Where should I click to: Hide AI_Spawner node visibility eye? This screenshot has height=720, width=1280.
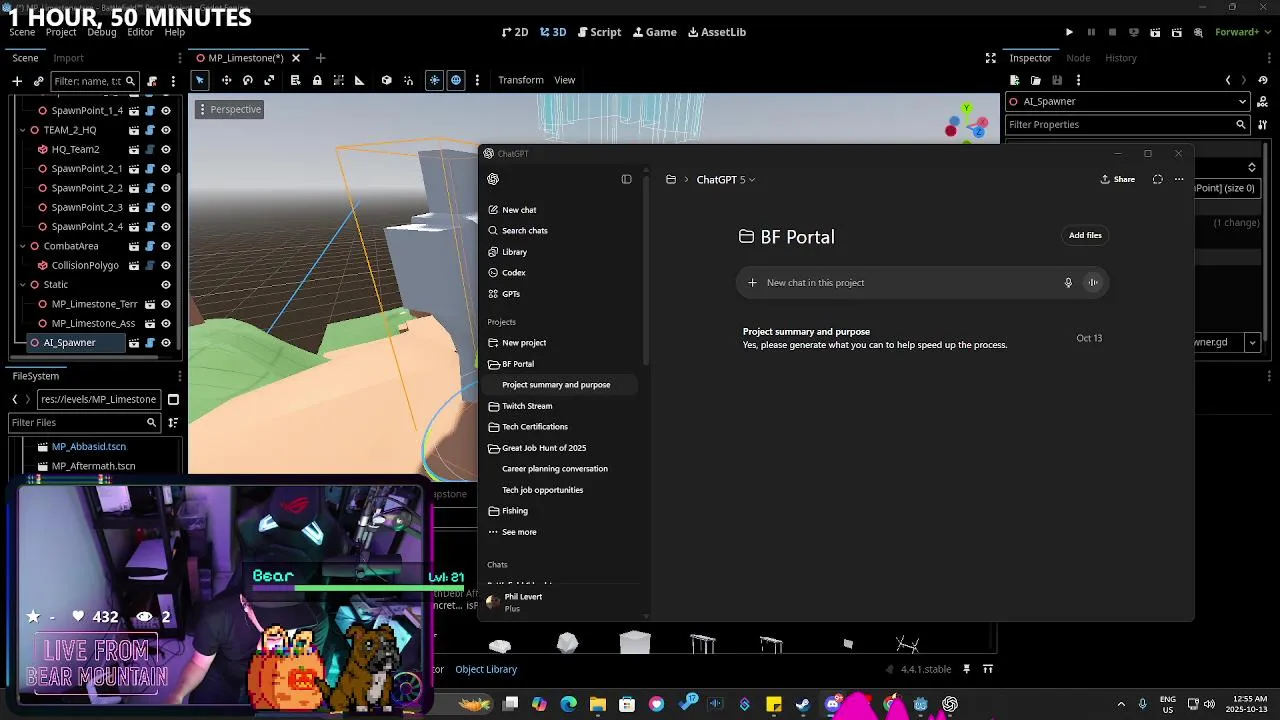(x=166, y=343)
